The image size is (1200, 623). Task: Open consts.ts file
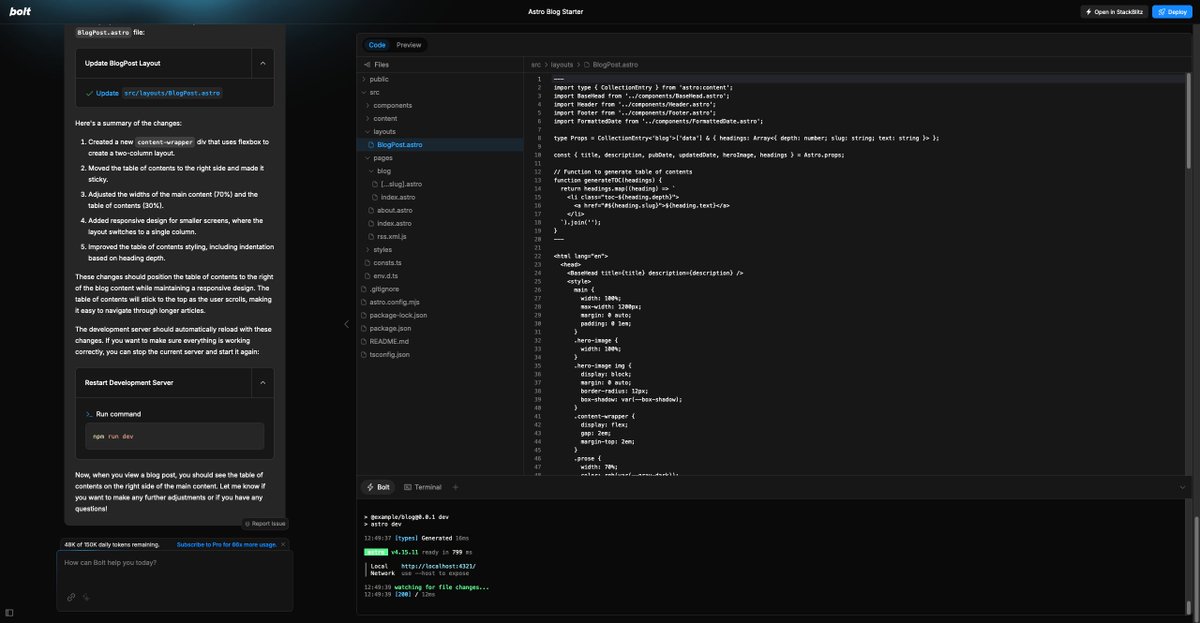pos(441,262)
